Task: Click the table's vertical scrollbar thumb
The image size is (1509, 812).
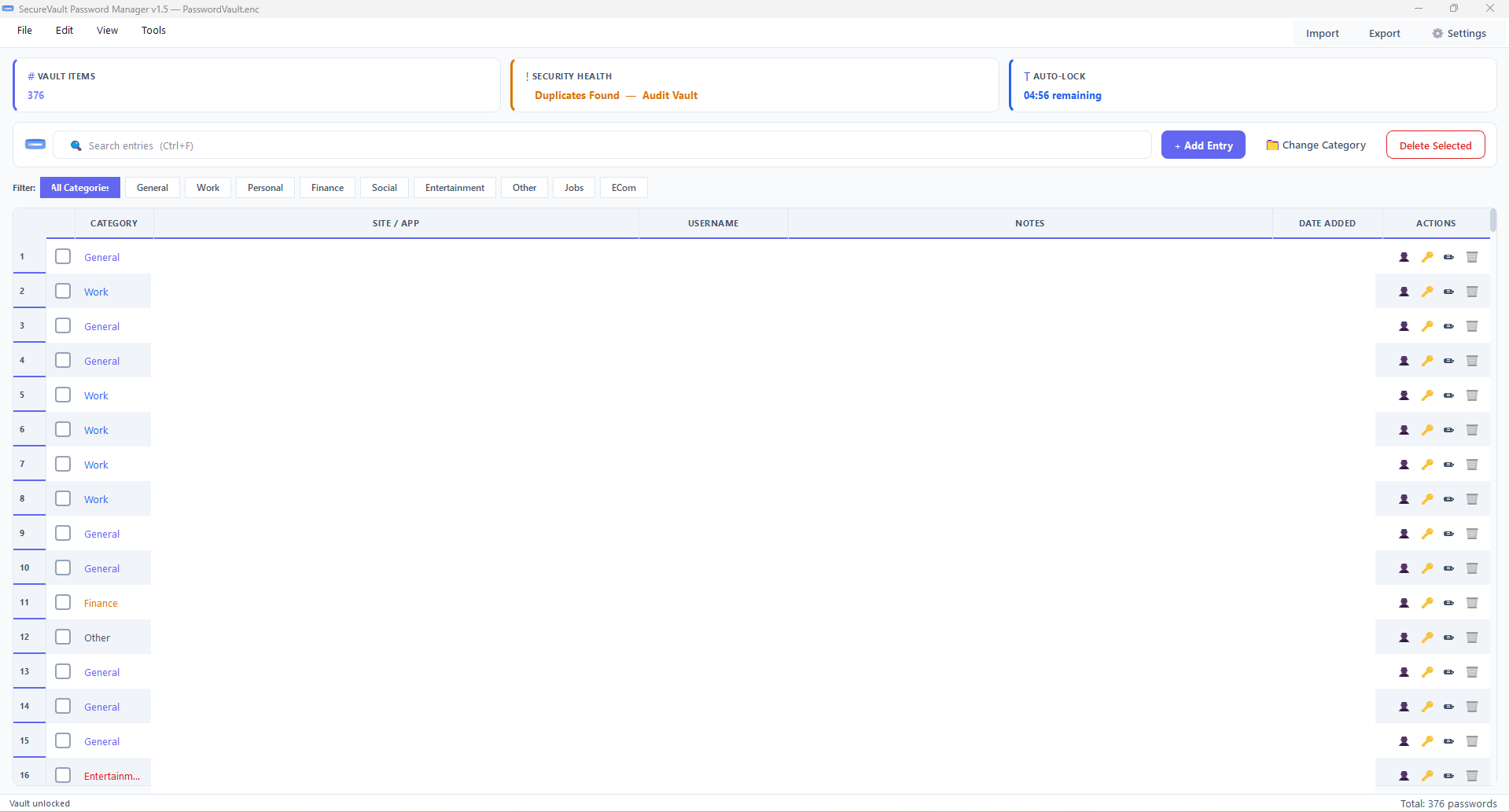Action: point(1492,219)
